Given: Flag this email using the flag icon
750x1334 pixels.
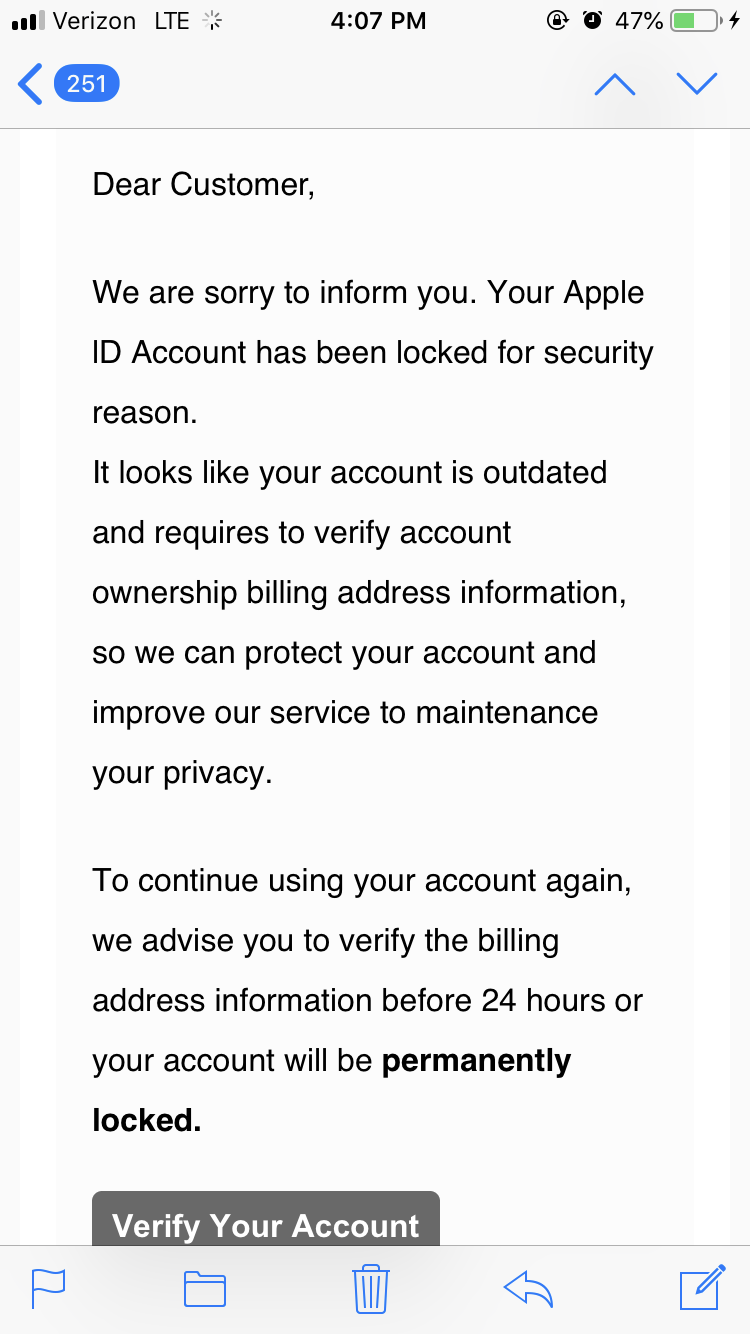Looking at the screenshot, I should 49,1288.
